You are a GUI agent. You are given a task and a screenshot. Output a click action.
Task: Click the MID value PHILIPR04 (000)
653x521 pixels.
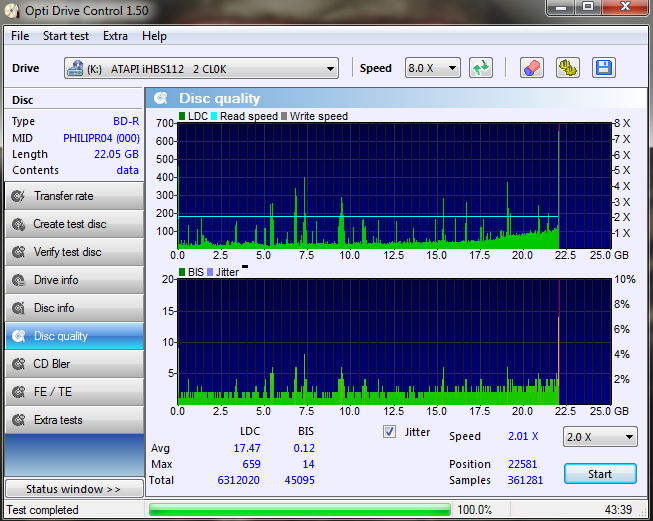click(101, 138)
